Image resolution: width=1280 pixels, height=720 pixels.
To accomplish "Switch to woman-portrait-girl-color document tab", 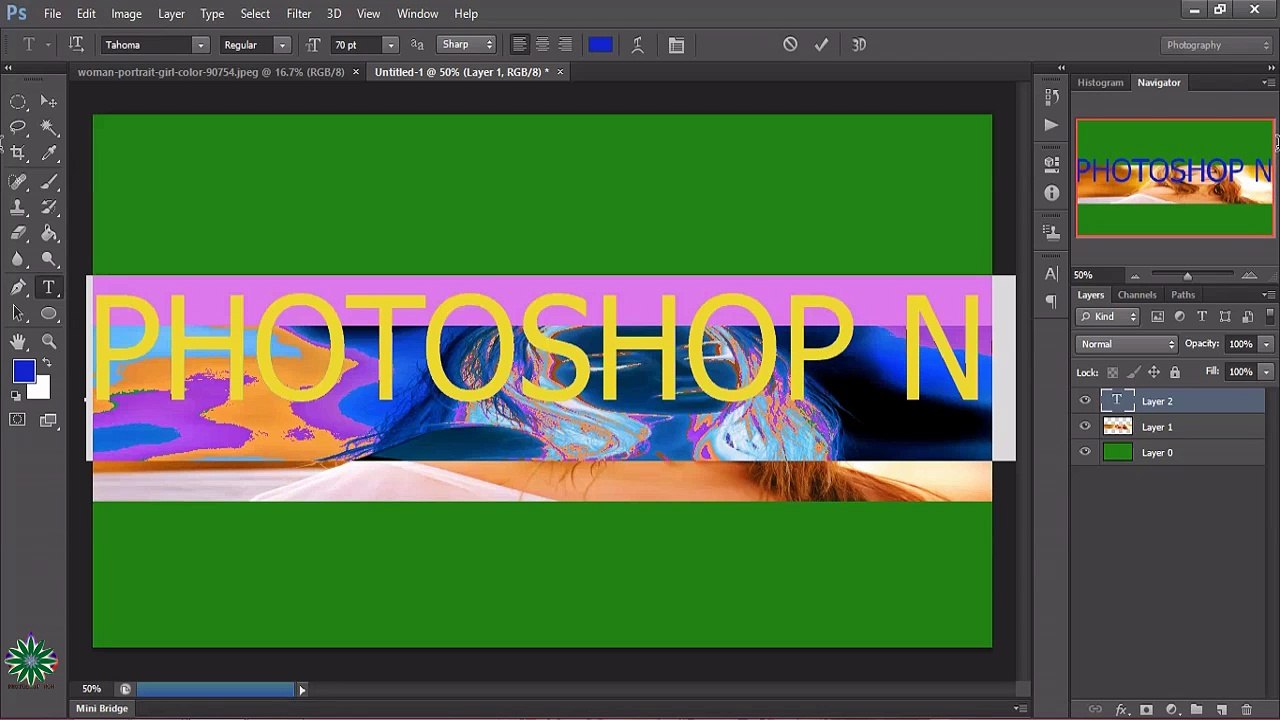I will pyautogui.click(x=211, y=72).
